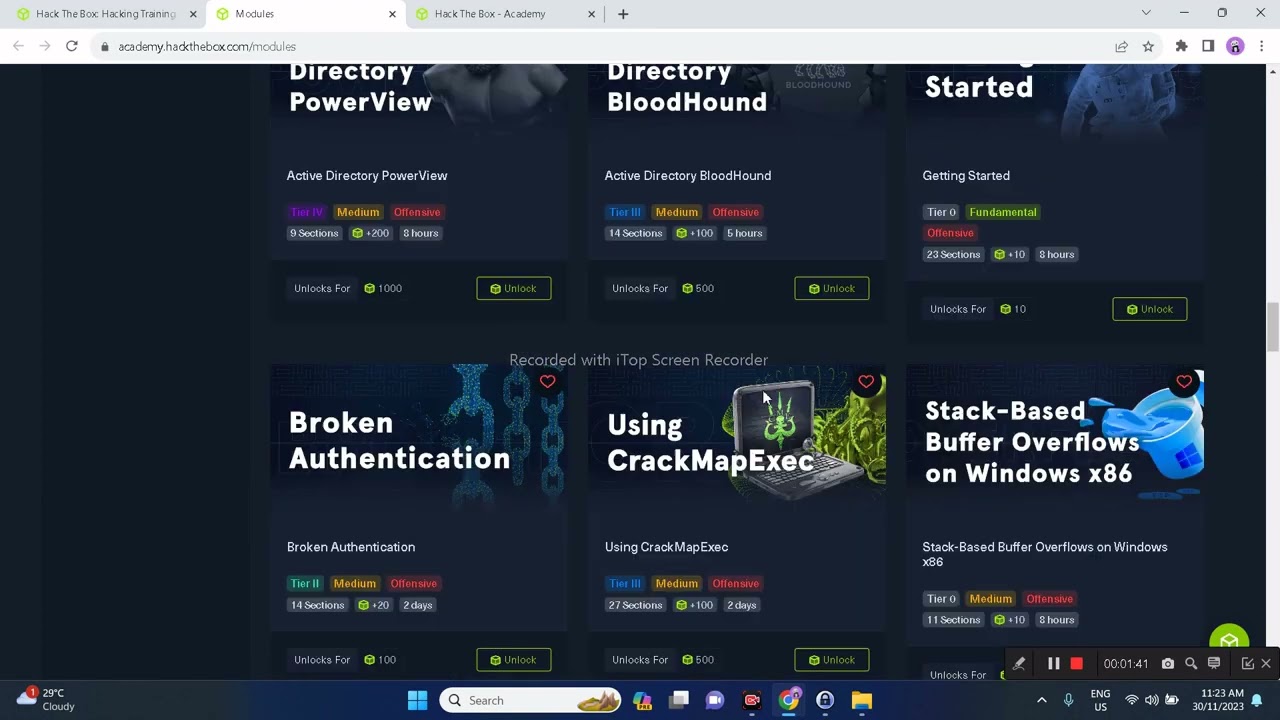The height and width of the screenshot is (720, 1280).
Task: Bookmark this page with the star
Action: point(1148,46)
